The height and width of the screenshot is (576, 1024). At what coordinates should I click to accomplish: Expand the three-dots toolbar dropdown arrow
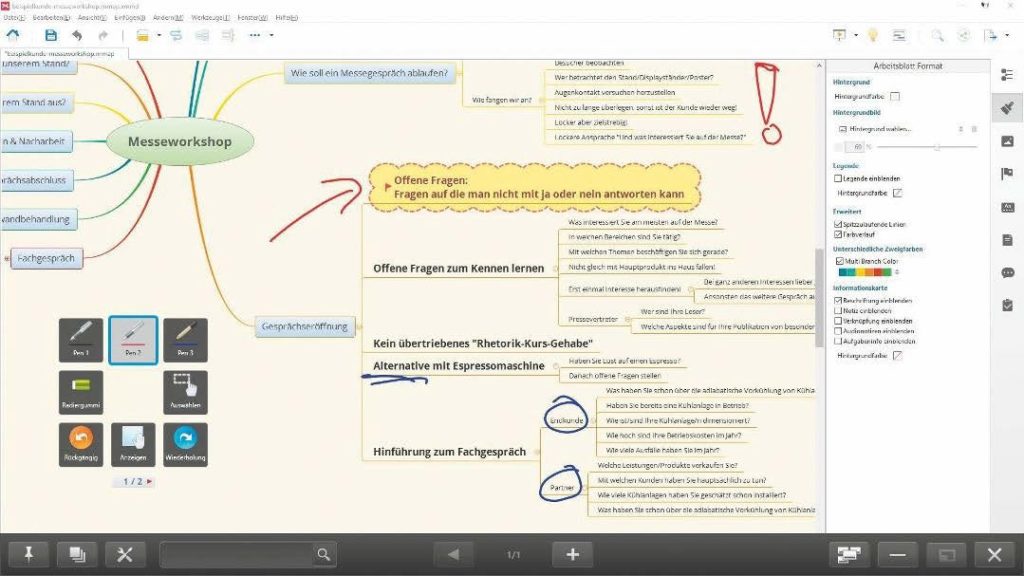click(270, 36)
